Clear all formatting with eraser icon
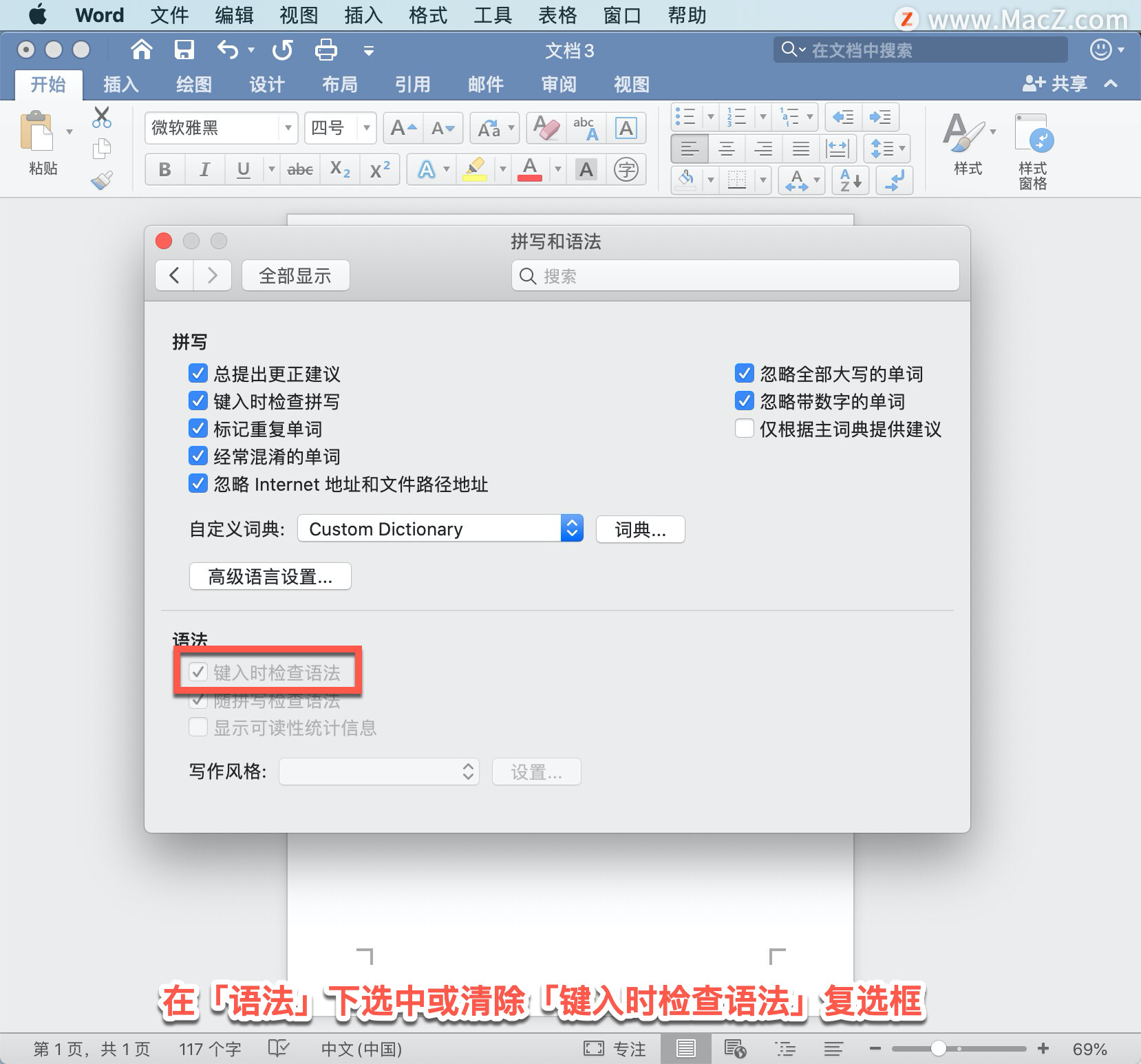 pos(546,128)
